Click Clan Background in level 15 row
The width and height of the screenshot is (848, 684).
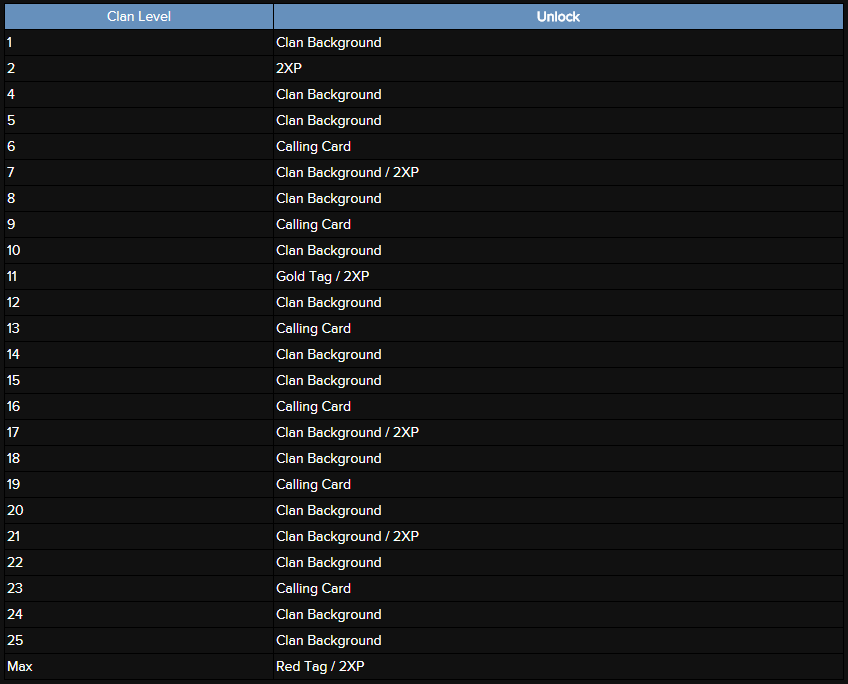click(x=558, y=380)
